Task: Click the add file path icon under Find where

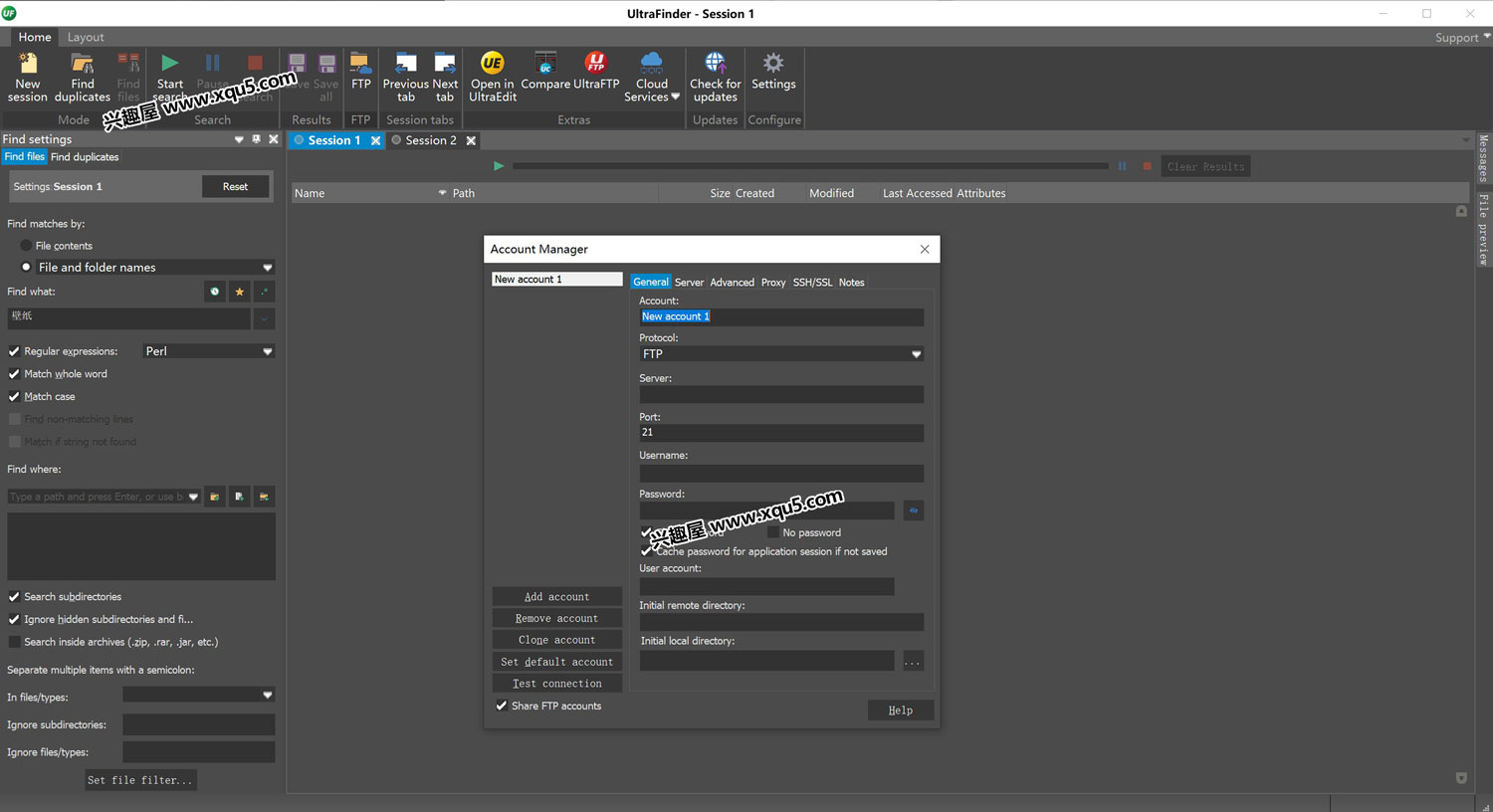Action: coord(239,497)
